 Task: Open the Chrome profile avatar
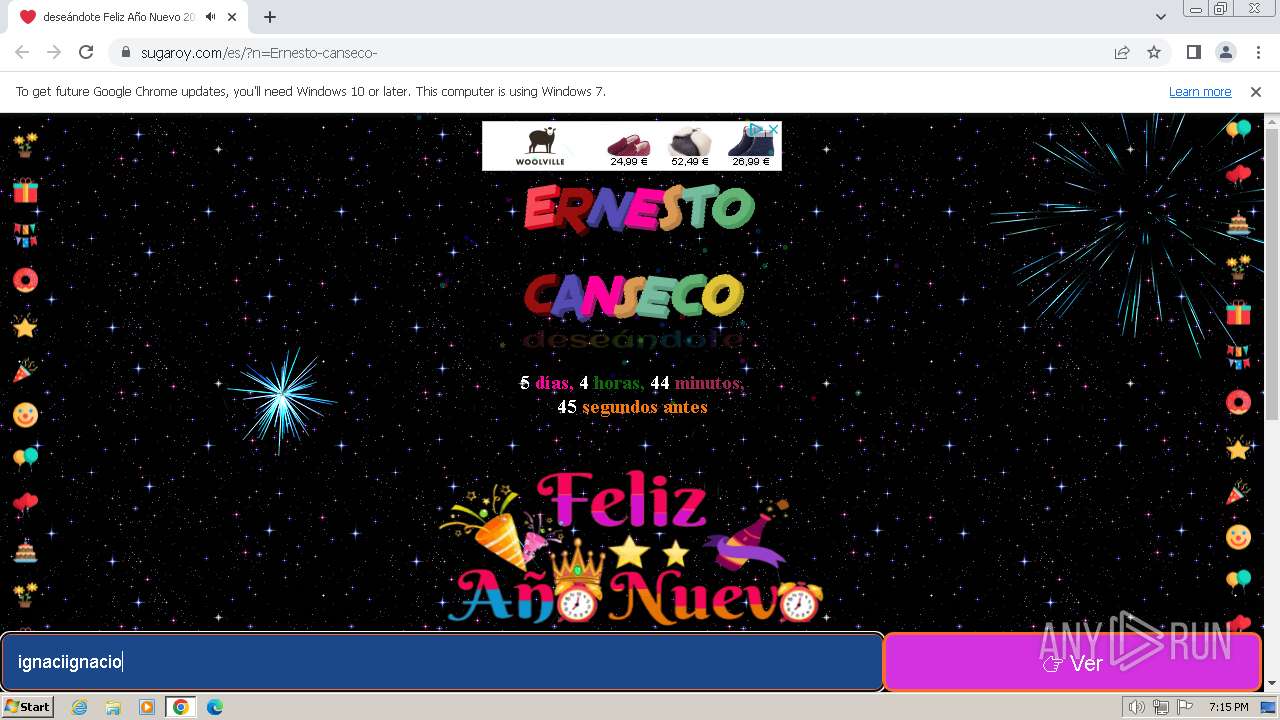pyautogui.click(x=1225, y=52)
